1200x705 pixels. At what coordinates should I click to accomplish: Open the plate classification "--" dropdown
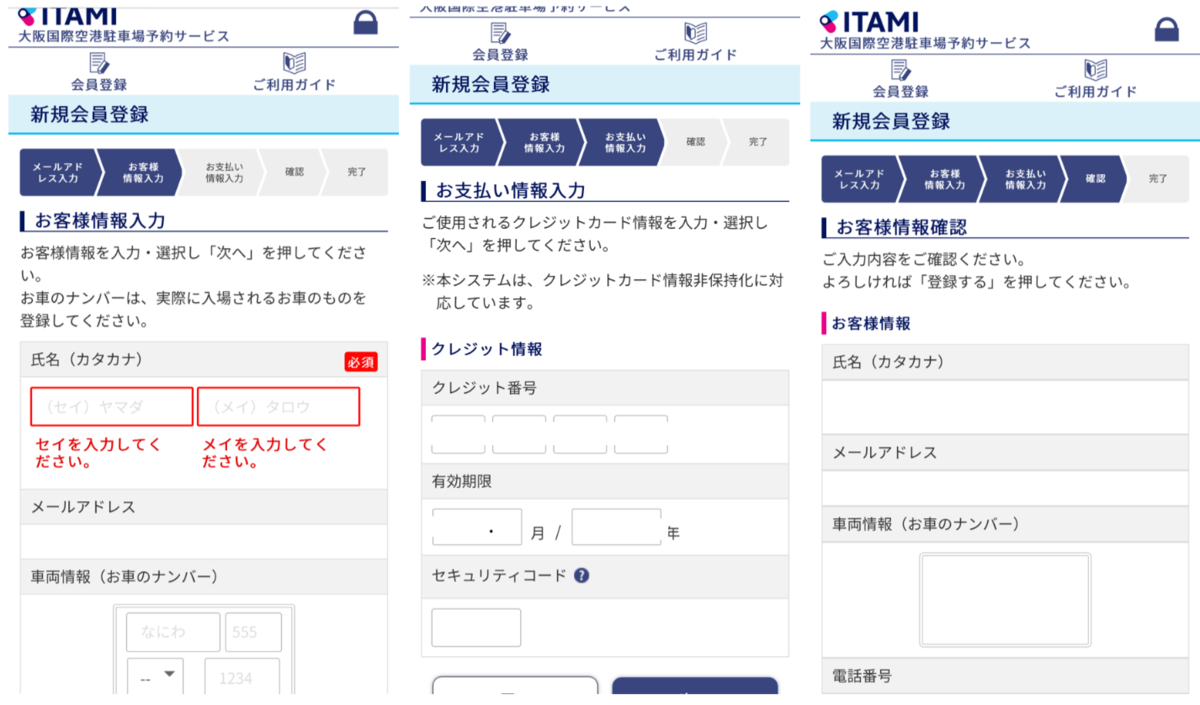155,678
